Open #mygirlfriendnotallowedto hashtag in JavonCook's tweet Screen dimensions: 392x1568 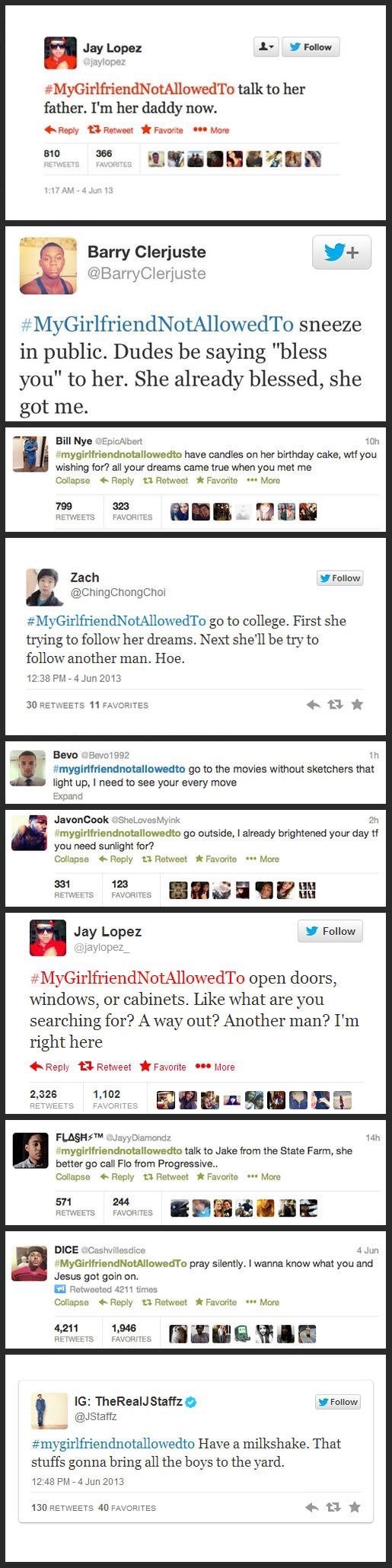click(x=117, y=833)
